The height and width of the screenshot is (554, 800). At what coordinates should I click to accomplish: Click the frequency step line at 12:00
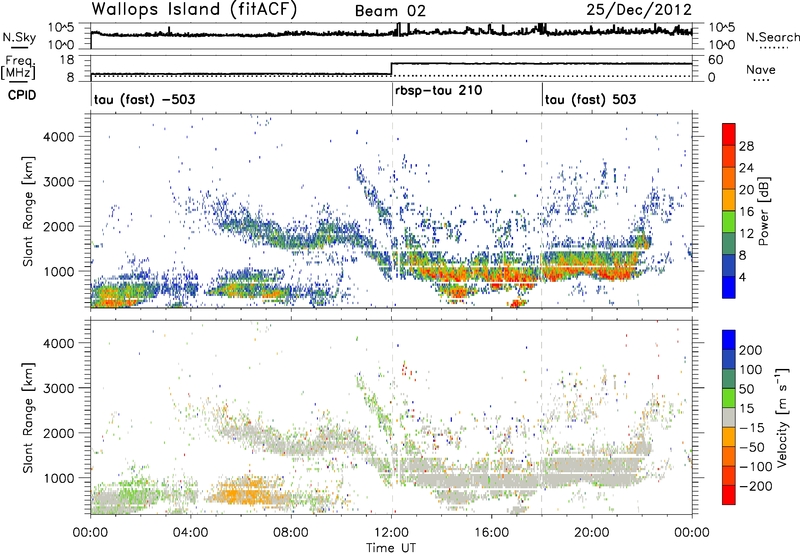tap(391, 69)
